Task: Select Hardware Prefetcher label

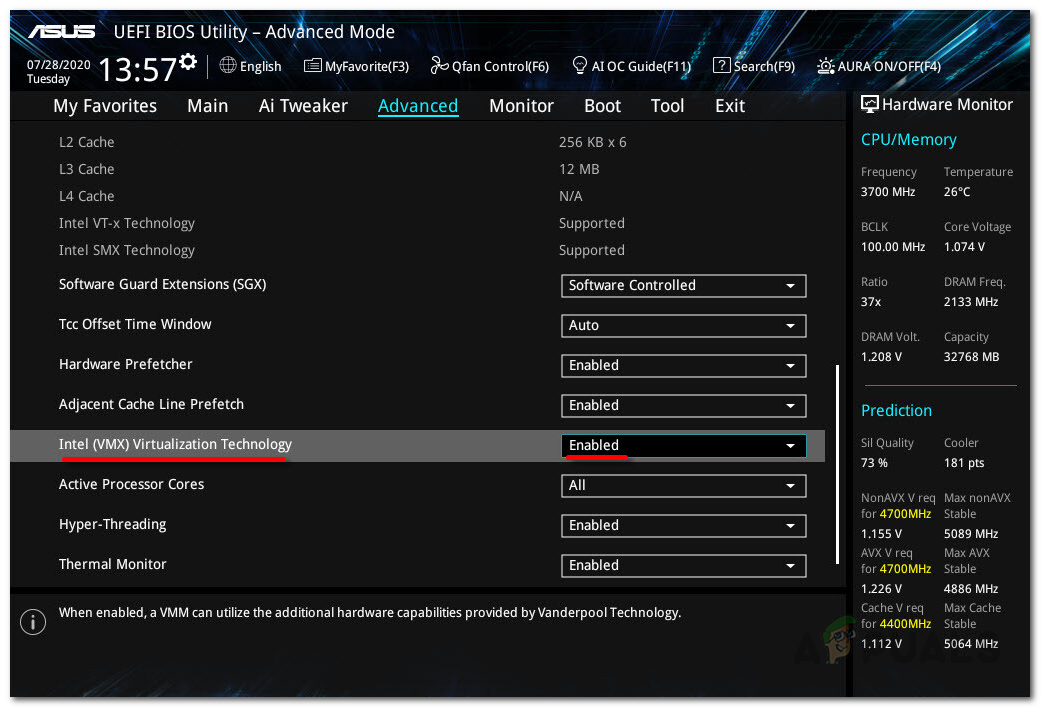Action: [125, 364]
